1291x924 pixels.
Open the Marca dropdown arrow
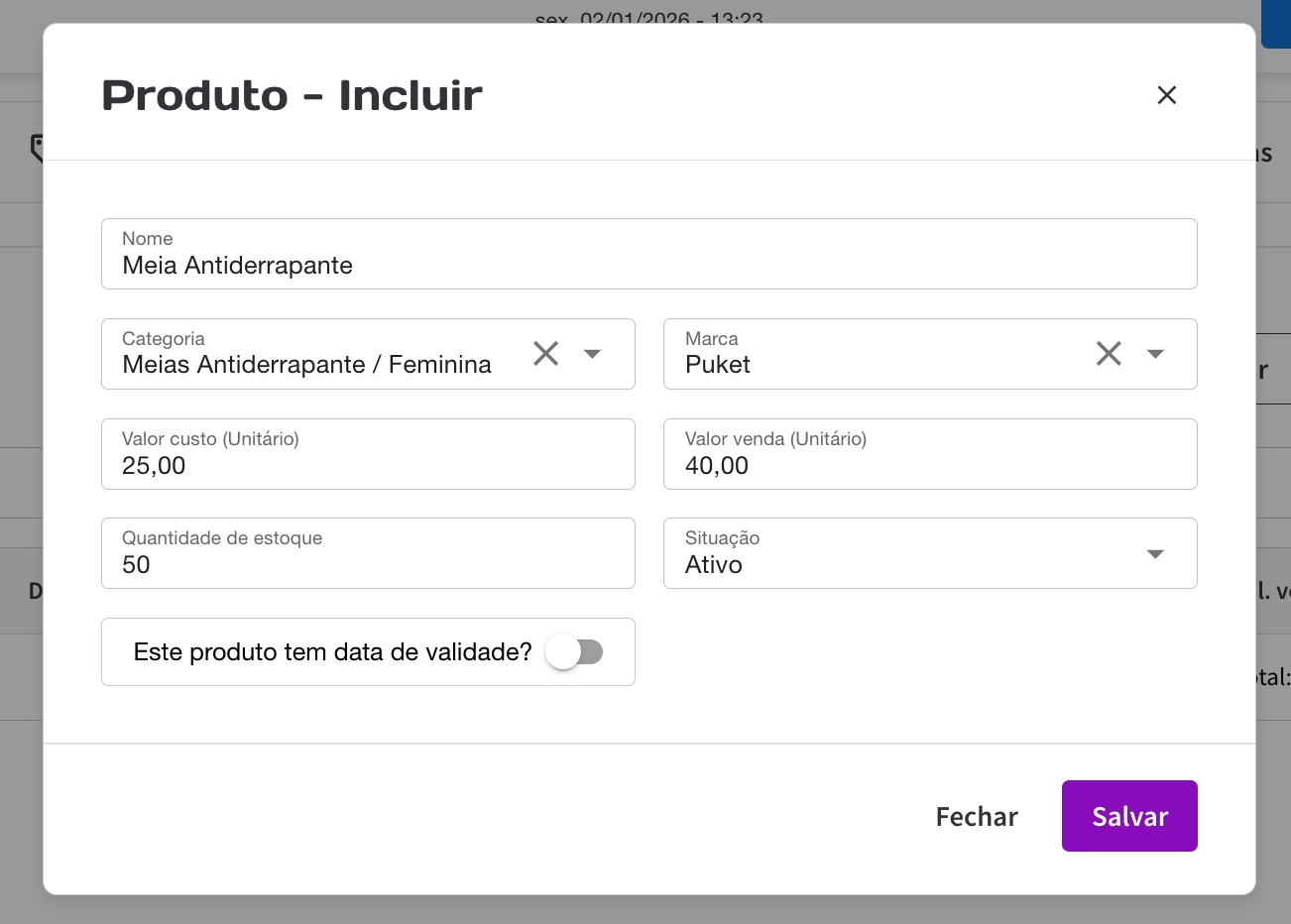[1155, 354]
